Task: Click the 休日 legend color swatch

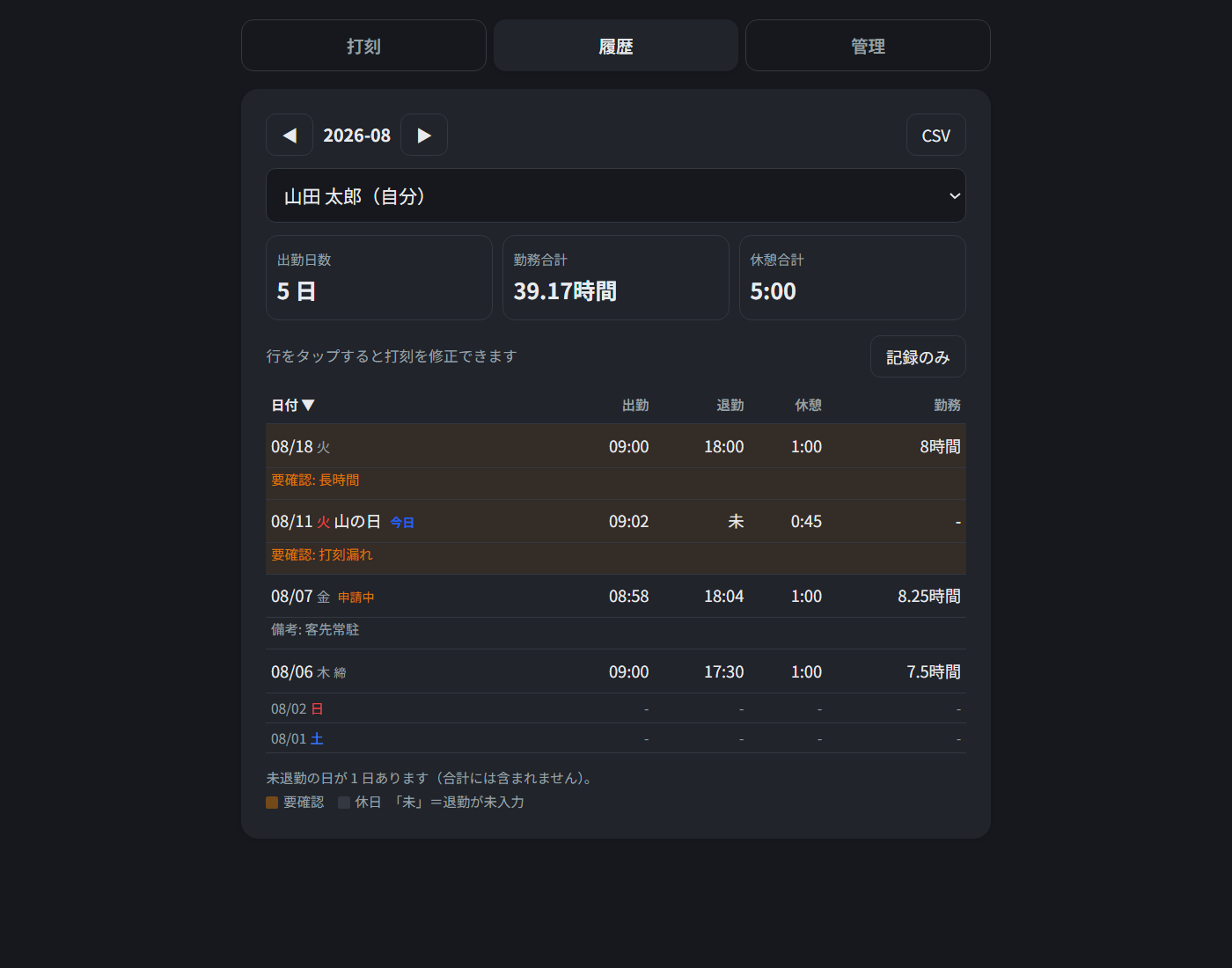Action: [x=344, y=803]
